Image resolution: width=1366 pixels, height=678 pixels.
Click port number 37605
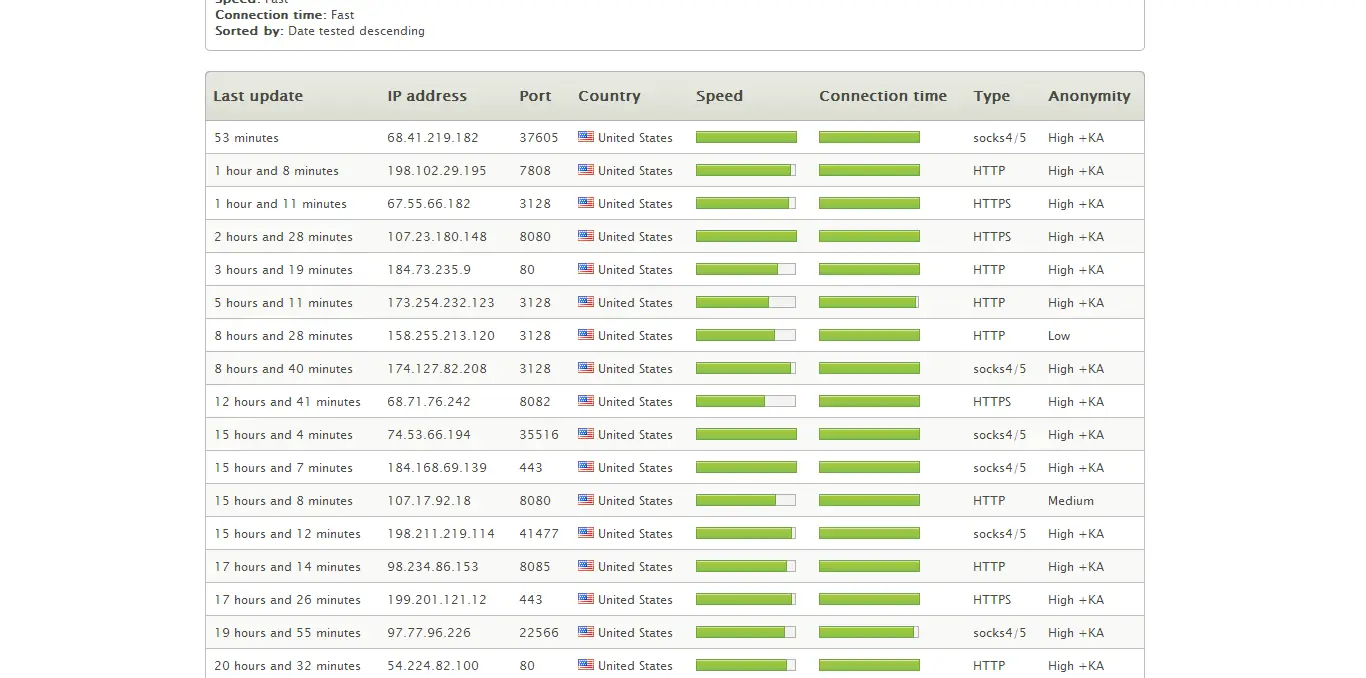pyautogui.click(x=539, y=138)
